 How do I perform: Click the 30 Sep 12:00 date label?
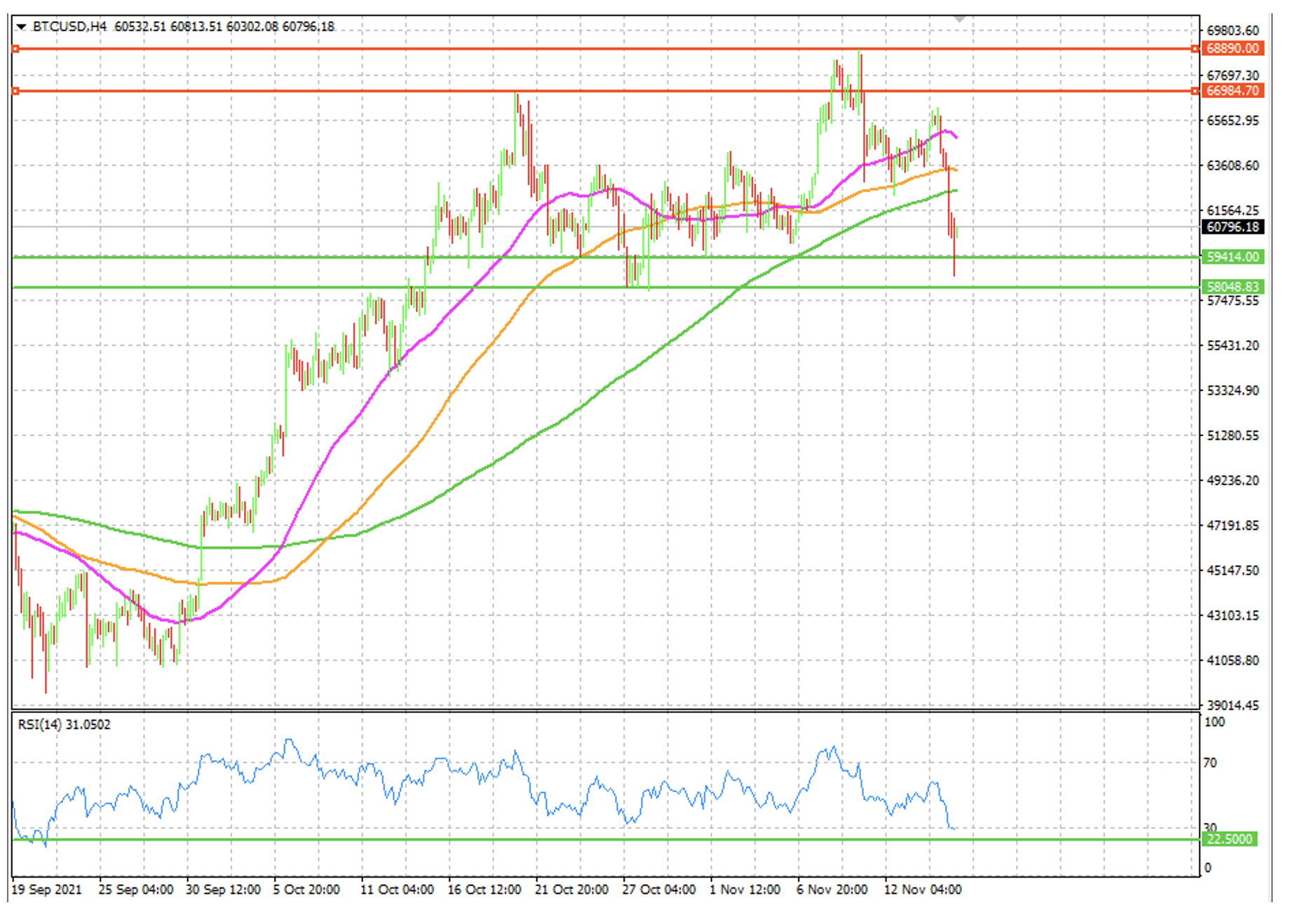coord(223,889)
